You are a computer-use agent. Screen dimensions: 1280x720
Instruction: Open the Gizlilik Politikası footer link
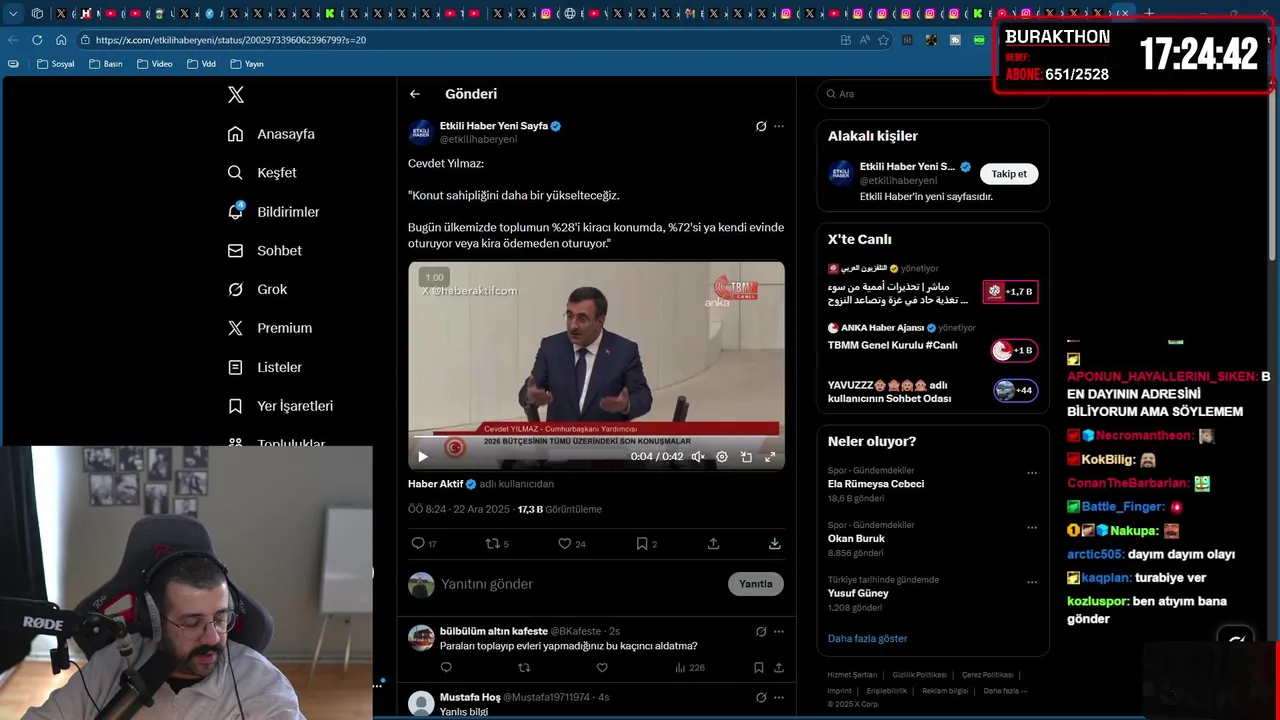[919, 675]
